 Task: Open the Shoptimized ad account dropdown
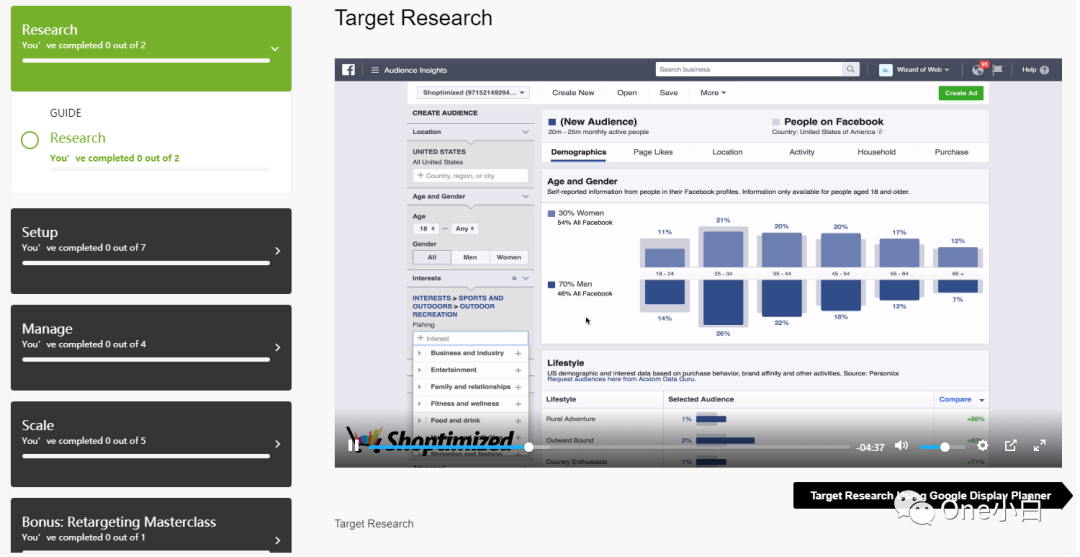click(472, 92)
